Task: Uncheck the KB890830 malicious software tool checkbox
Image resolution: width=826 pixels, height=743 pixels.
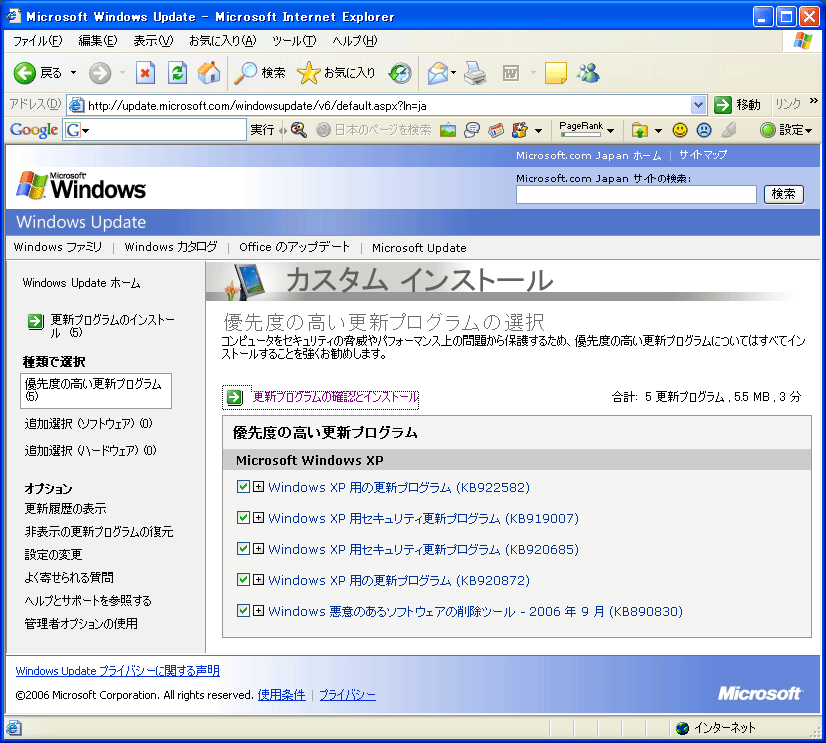Action: [243, 611]
